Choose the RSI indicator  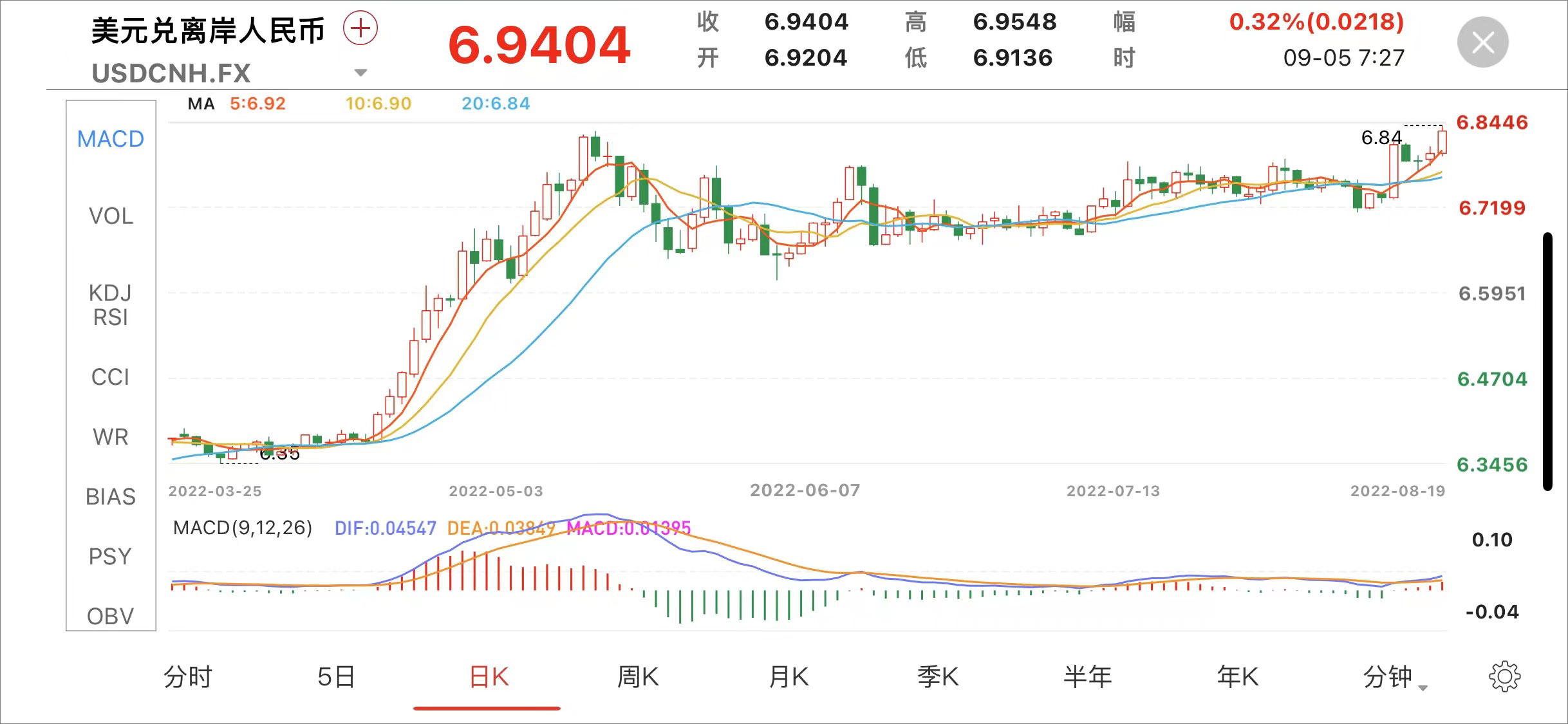point(111,318)
